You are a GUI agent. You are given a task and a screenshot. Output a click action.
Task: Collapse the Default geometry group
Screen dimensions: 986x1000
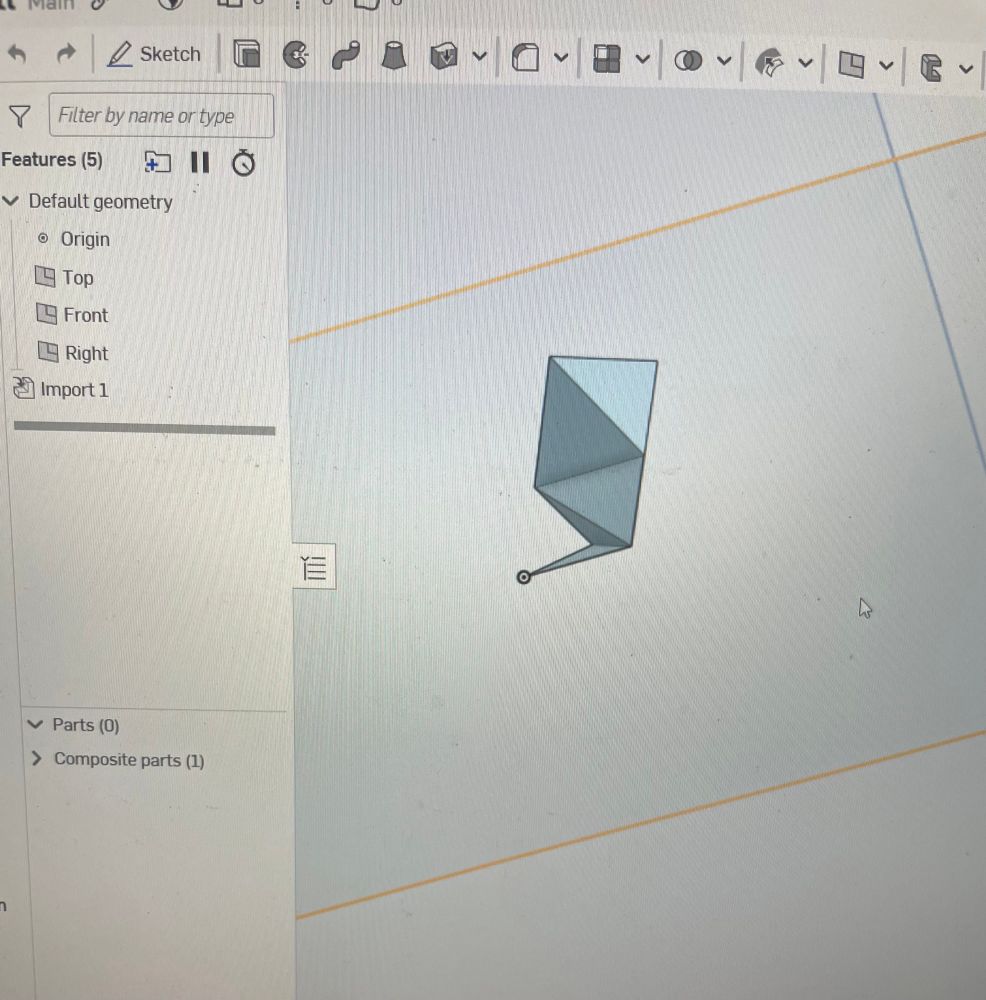click(x=11, y=201)
